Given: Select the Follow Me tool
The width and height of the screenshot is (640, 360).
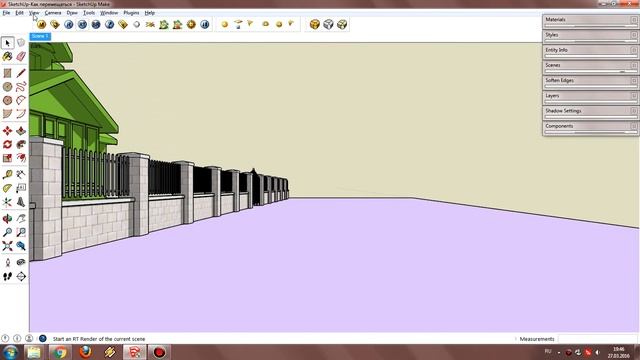Looking at the screenshot, I should click(x=21, y=144).
